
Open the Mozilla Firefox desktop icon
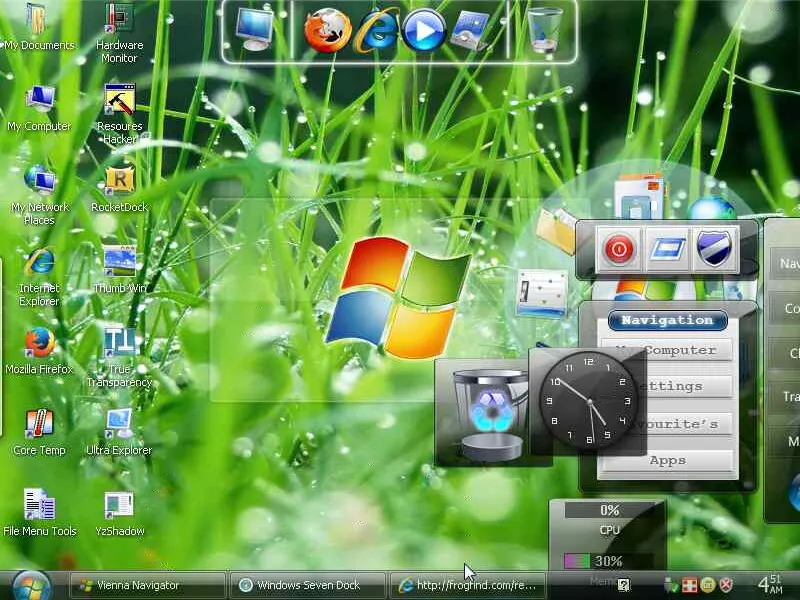pos(39,351)
